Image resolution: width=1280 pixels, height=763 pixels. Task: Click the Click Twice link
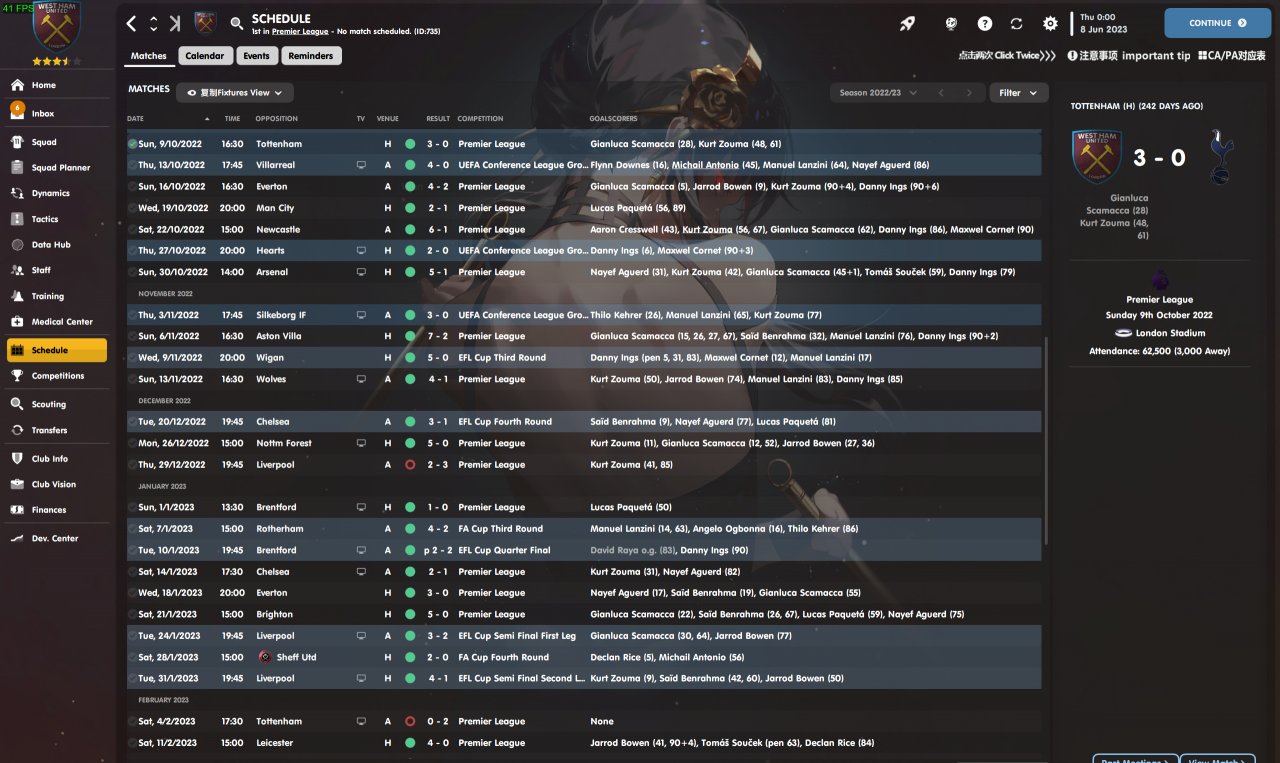coord(1007,56)
